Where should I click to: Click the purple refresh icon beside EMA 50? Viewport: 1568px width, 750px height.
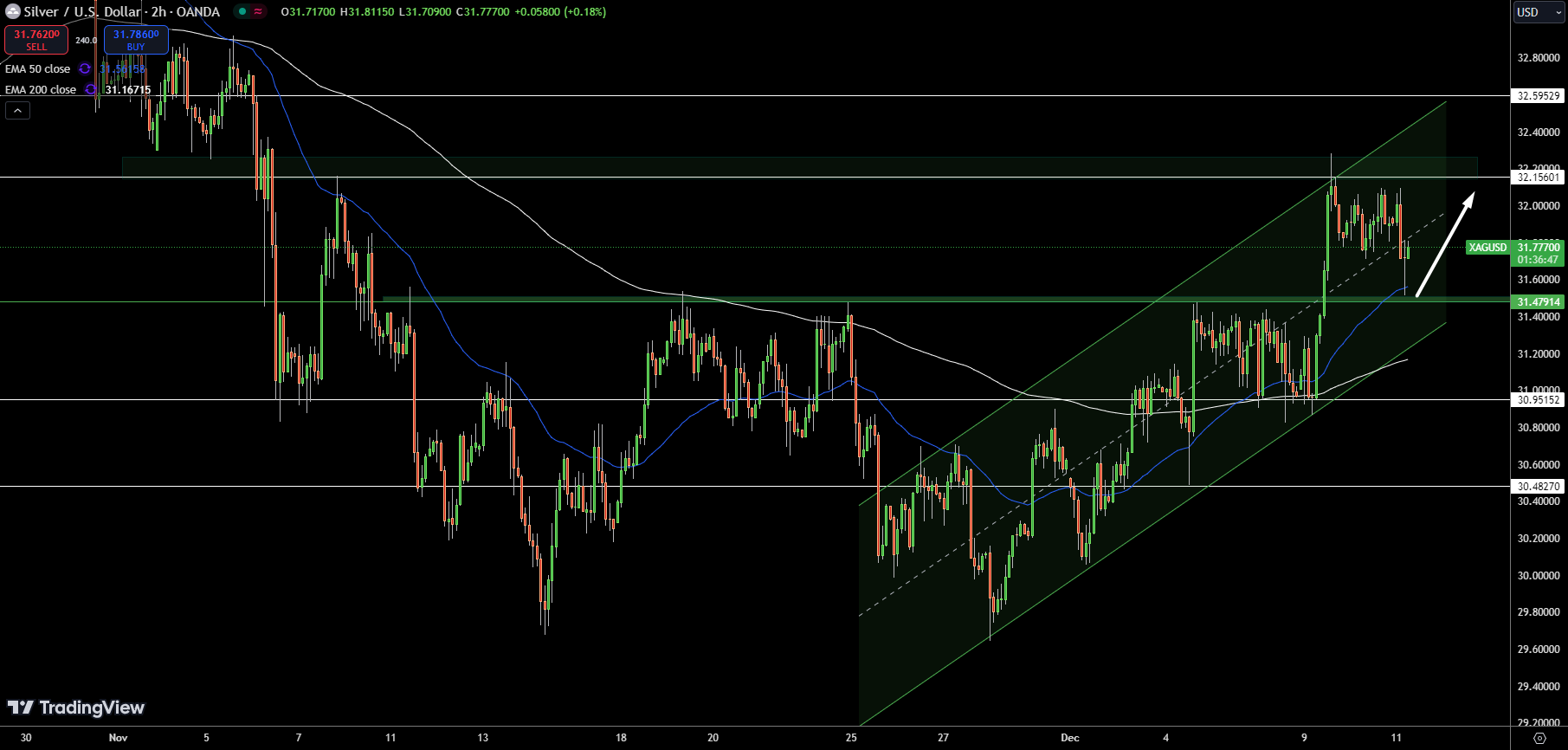85,68
